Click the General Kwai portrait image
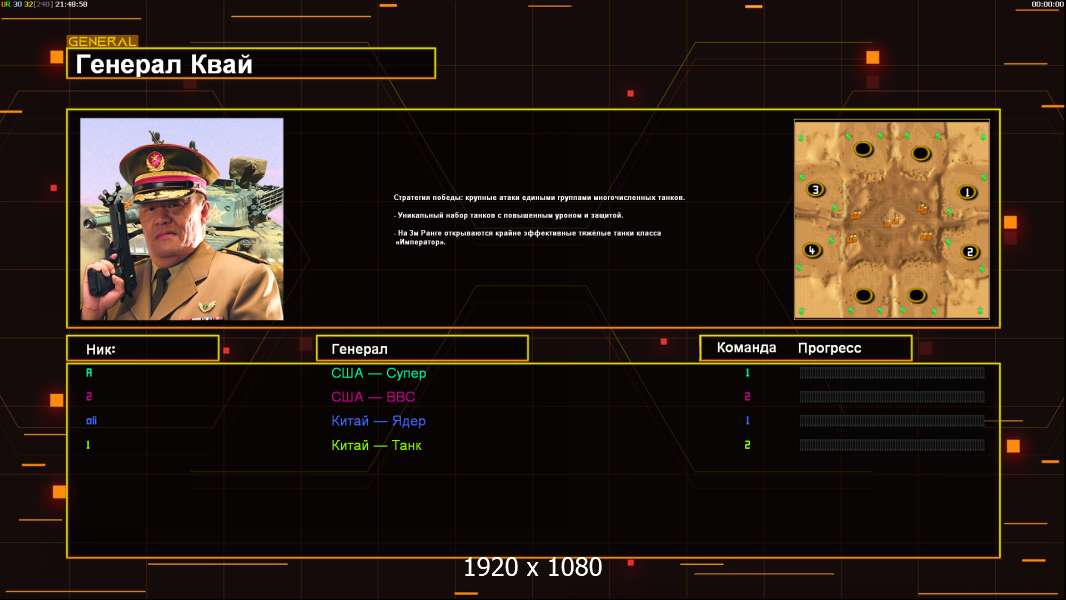Screen dimensions: 1066x600 click(182, 219)
